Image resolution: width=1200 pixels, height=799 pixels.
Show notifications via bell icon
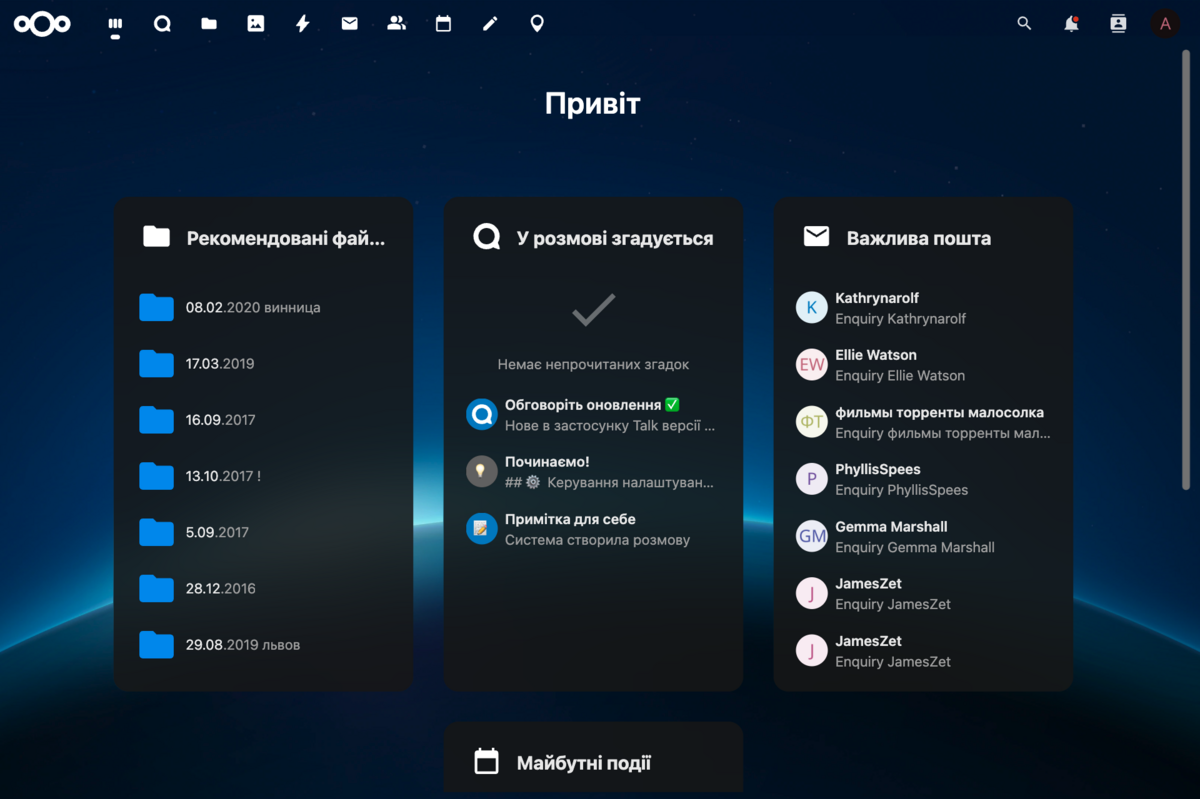click(x=1071, y=24)
